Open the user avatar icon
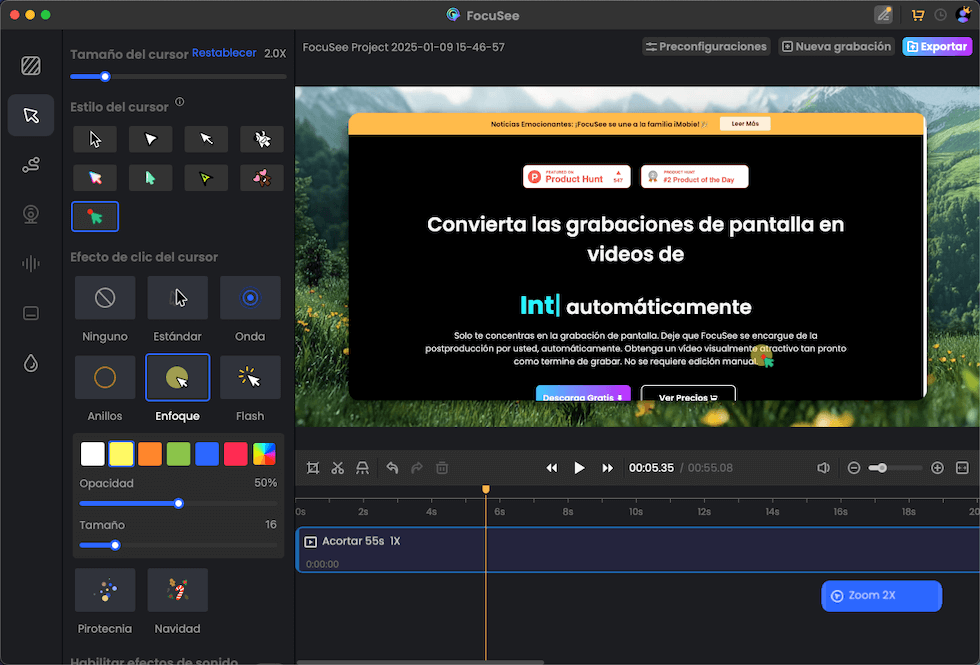 pos(963,15)
